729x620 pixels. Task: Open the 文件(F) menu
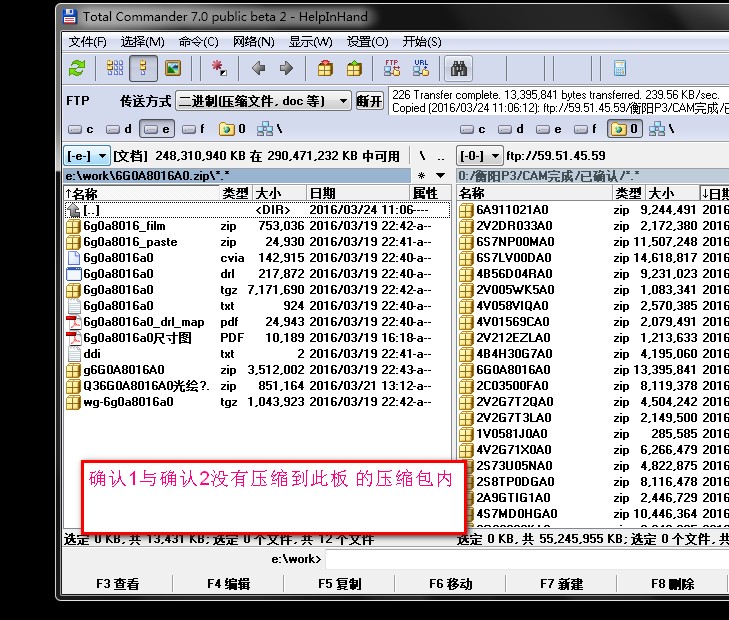click(87, 42)
